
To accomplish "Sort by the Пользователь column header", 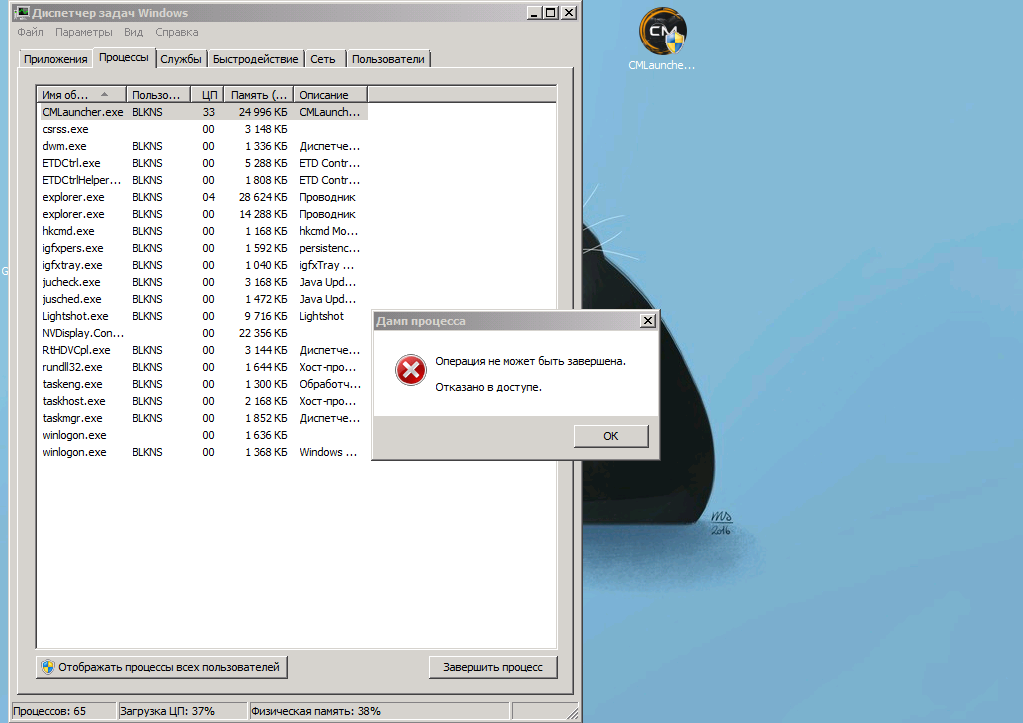I will 159,95.
